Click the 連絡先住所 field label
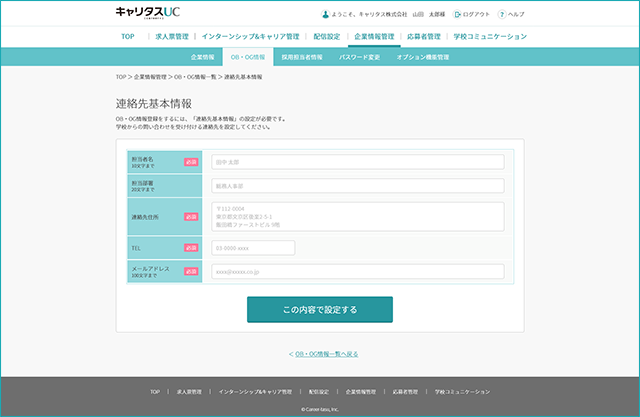Image resolution: width=640 pixels, height=417 pixels. pos(145,217)
